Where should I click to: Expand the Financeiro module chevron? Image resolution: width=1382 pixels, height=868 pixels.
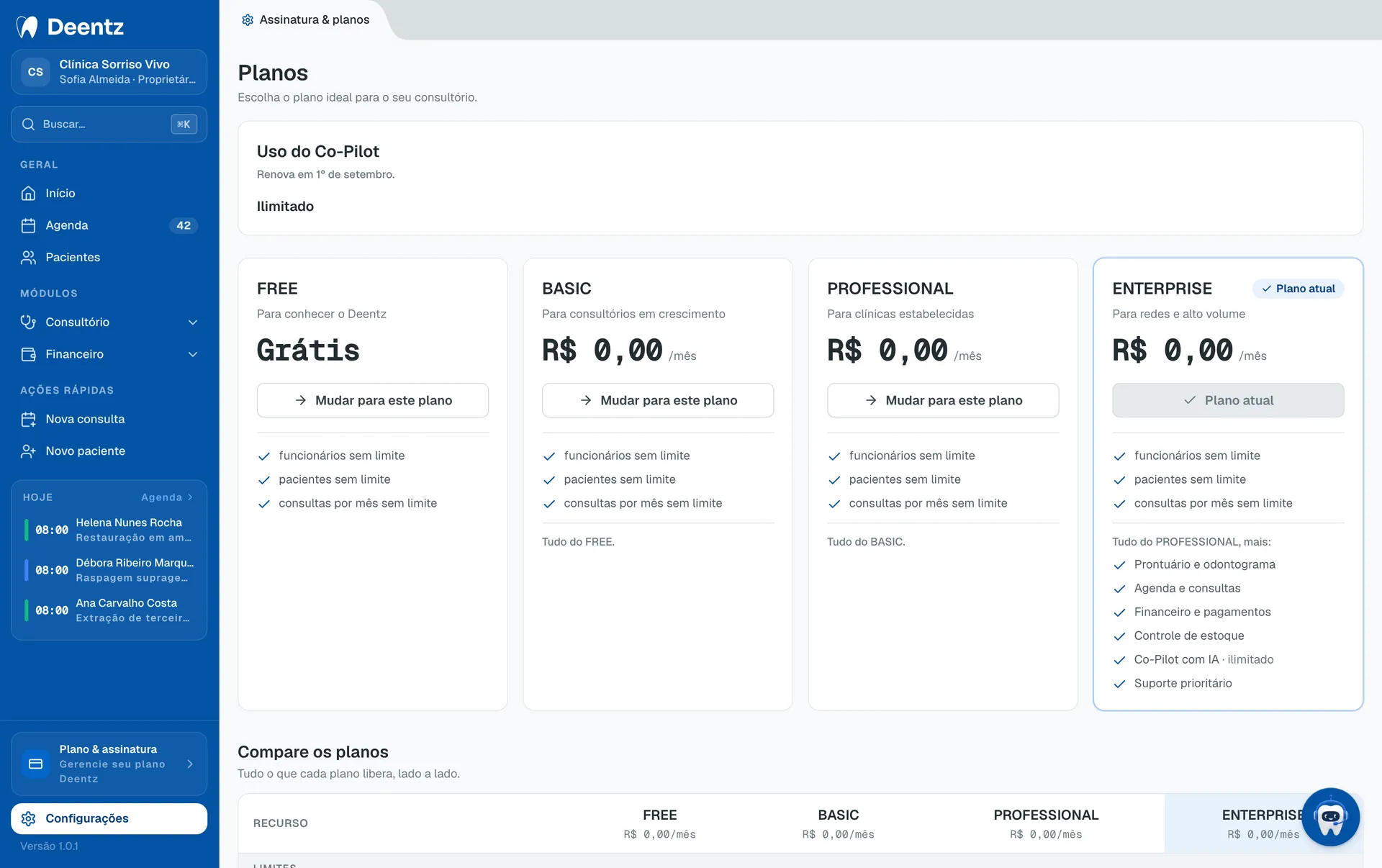pos(193,354)
